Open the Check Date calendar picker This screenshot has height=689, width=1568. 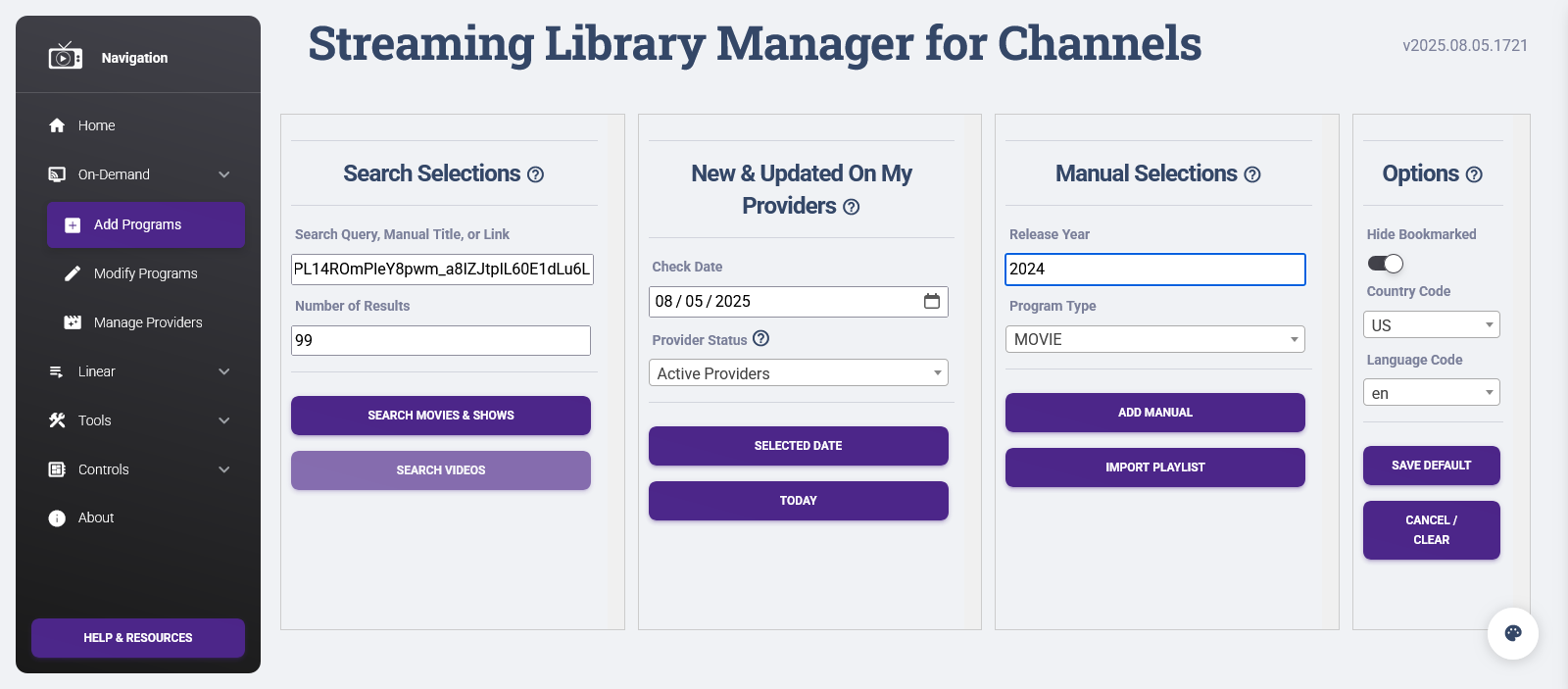pos(932,301)
